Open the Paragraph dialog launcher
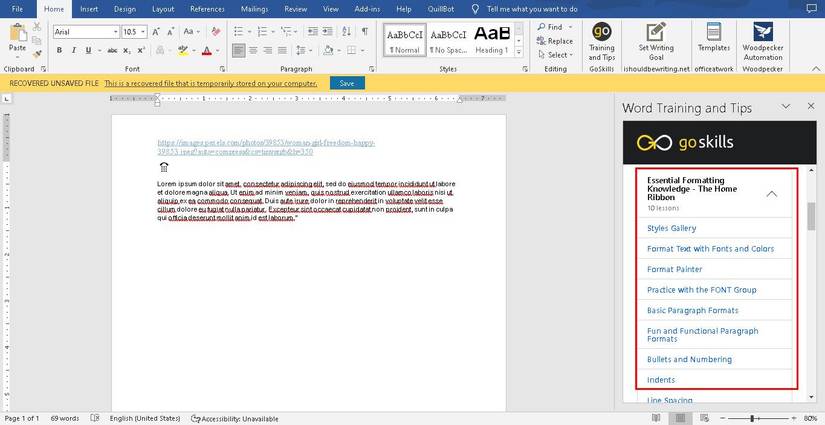This screenshot has width=825, height=425. click(372, 69)
